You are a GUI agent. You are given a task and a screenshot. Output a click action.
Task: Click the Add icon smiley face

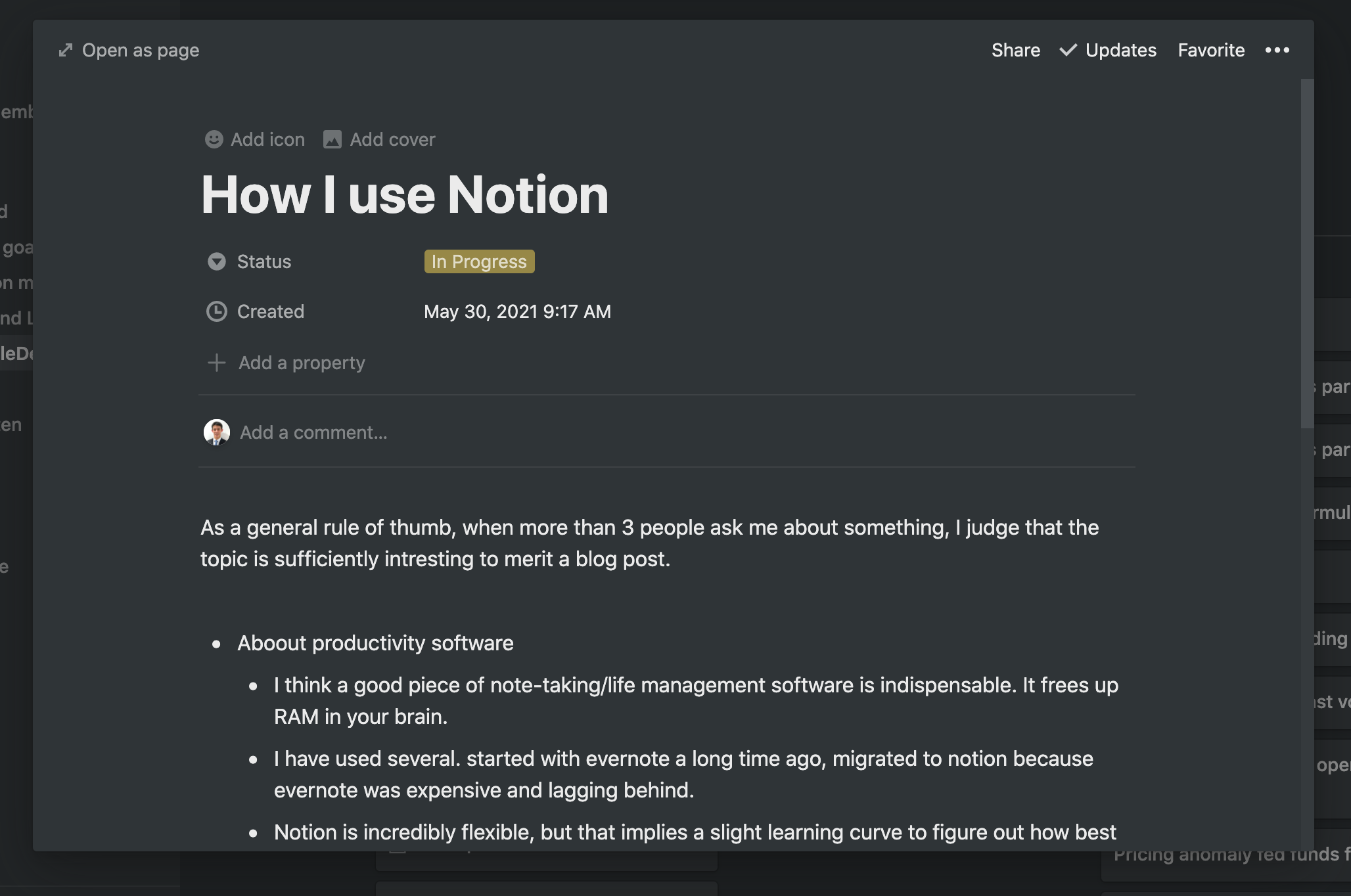pos(214,139)
